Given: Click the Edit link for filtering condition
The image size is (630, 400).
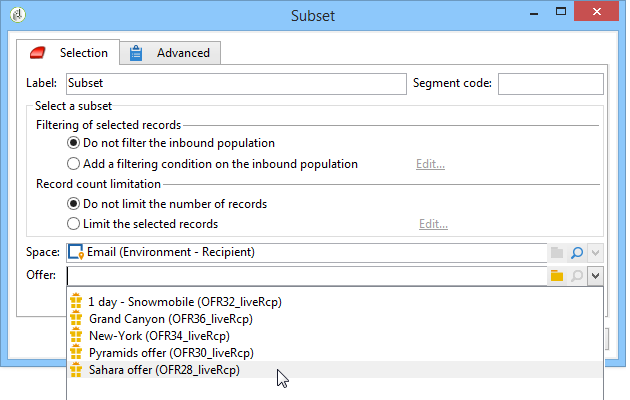Looking at the screenshot, I should pos(430,164).
